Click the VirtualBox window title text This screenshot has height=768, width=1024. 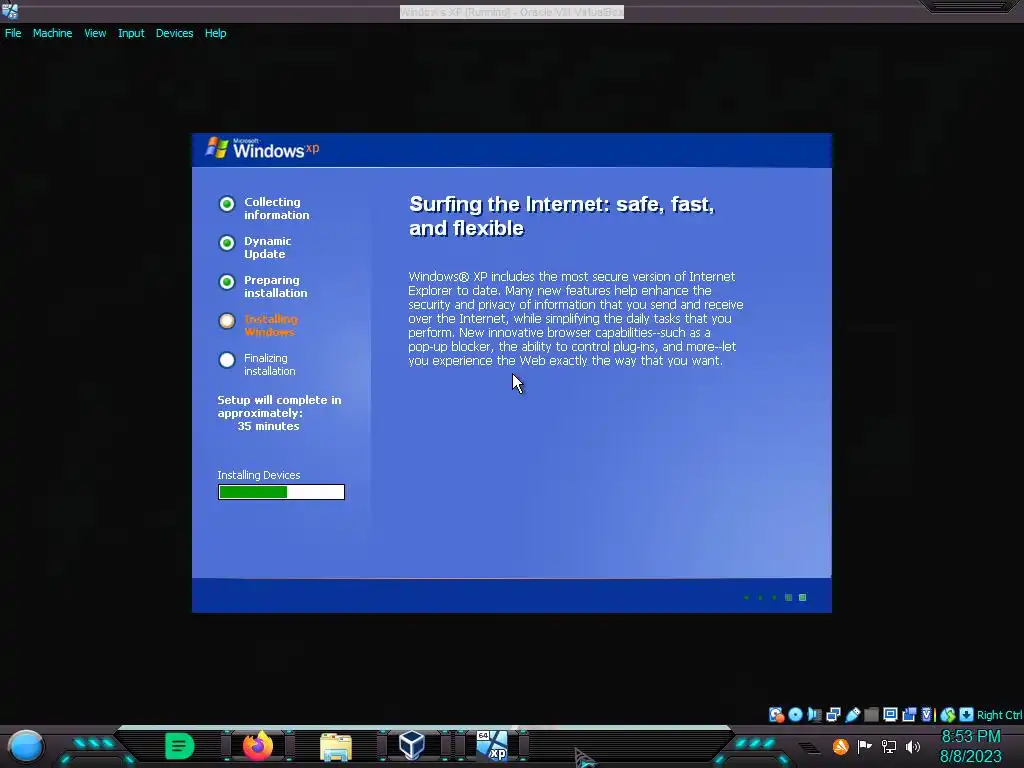512,12
